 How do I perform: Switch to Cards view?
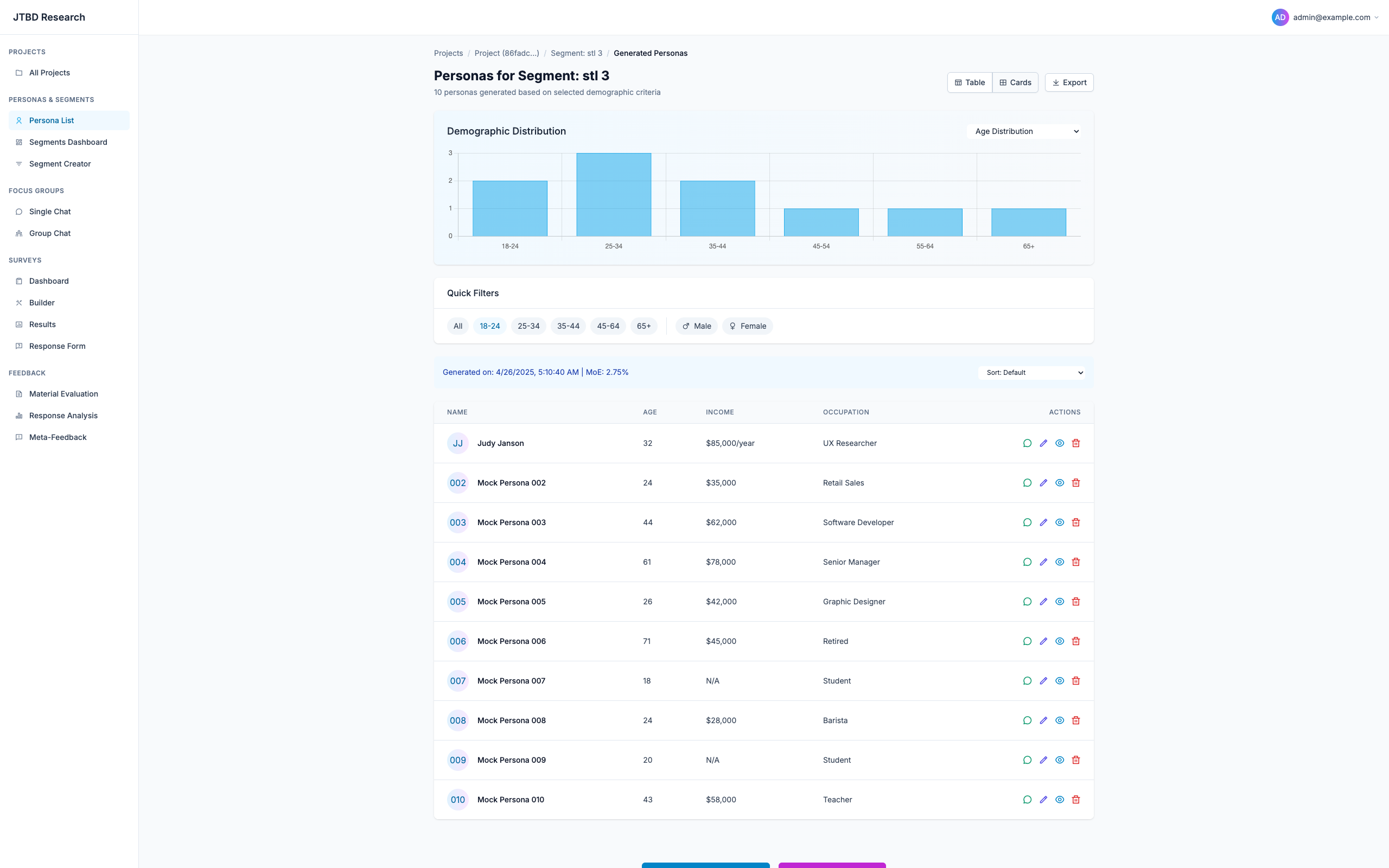click(x=1015, y=82)
